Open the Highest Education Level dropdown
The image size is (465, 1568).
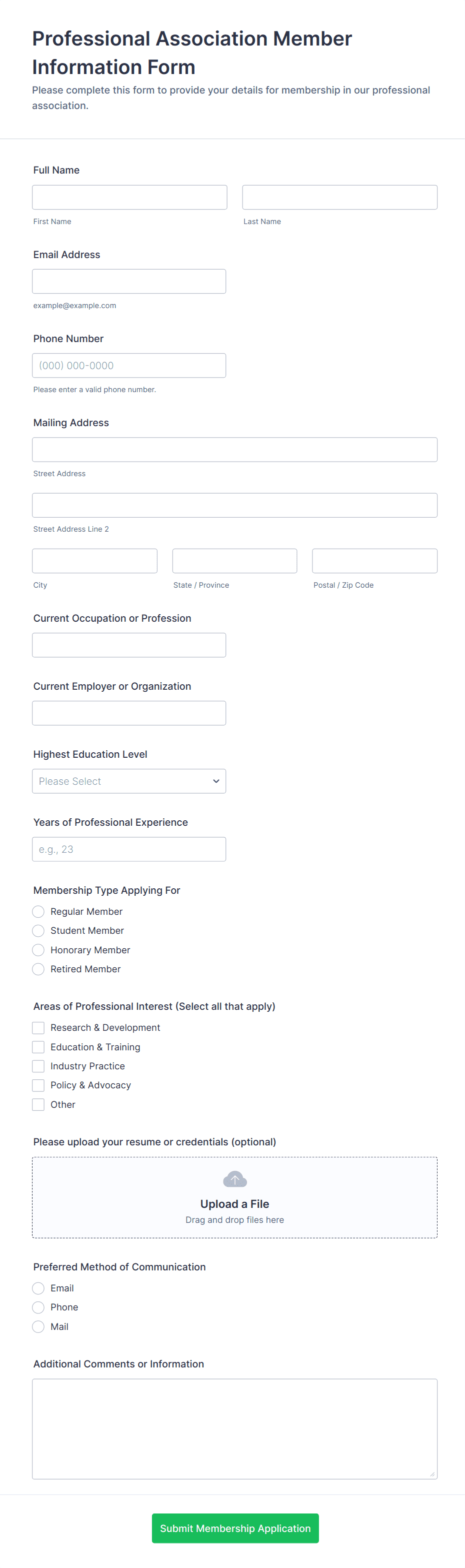(x=128, y=781)
